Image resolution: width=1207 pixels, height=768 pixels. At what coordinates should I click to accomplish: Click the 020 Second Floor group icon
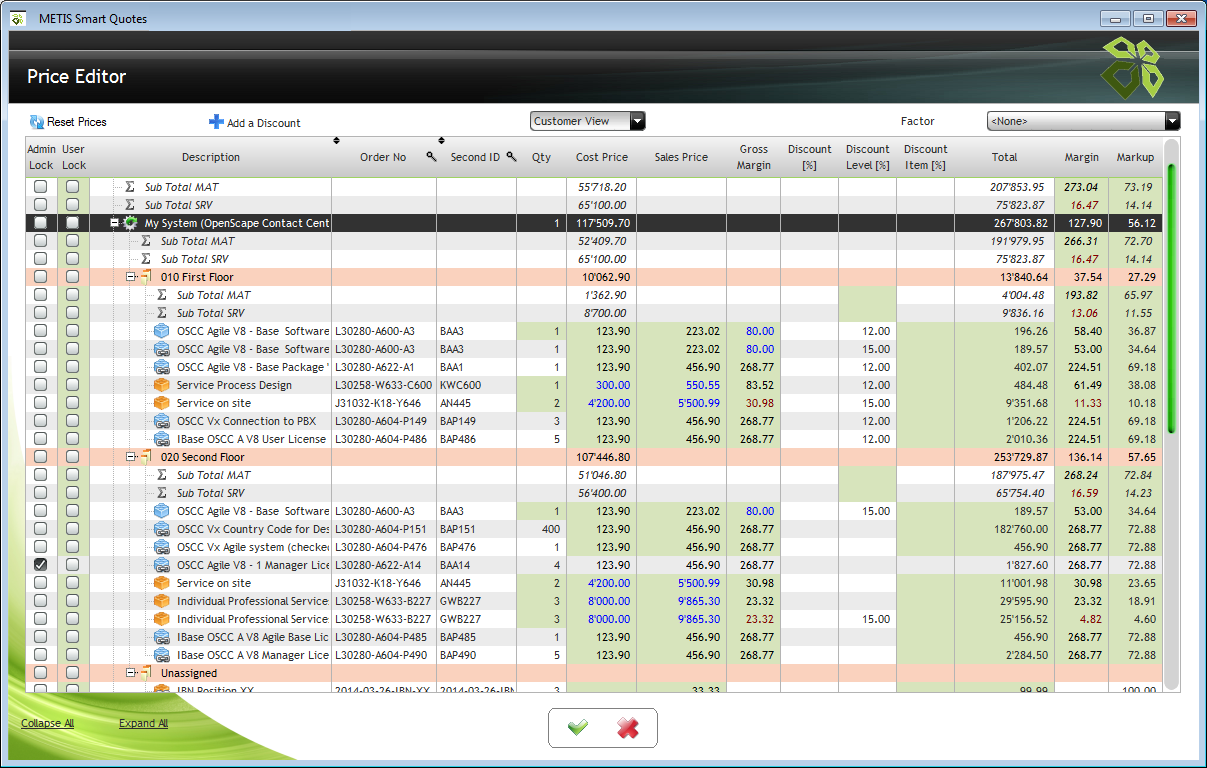tap(146, 457)
